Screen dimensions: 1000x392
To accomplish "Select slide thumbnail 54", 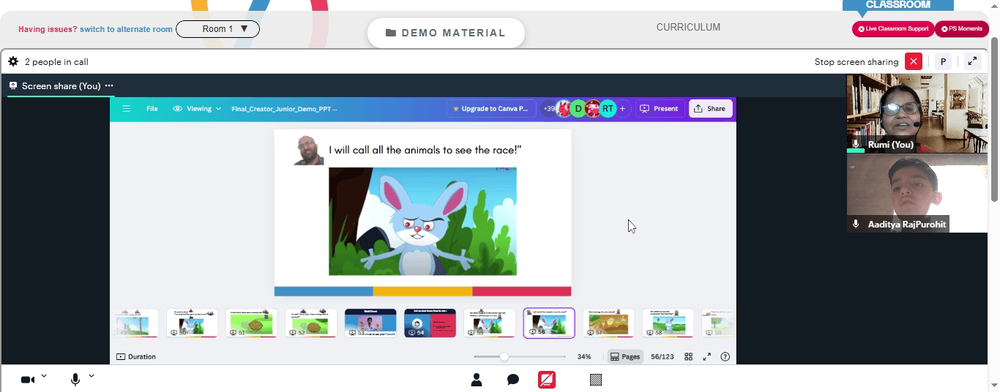I will [x=430, y=323].
